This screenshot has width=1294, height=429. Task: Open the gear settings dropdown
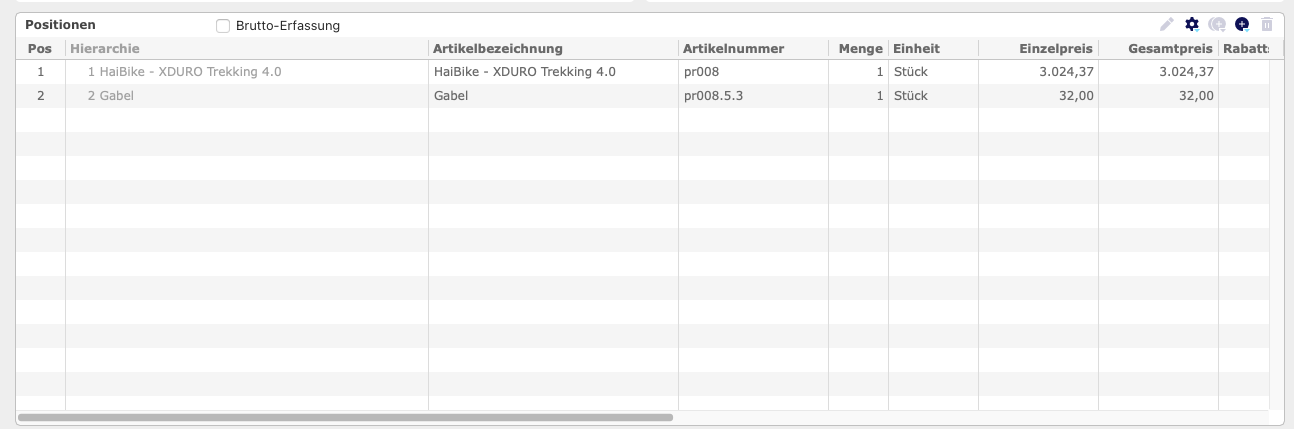click(1192, 24)
